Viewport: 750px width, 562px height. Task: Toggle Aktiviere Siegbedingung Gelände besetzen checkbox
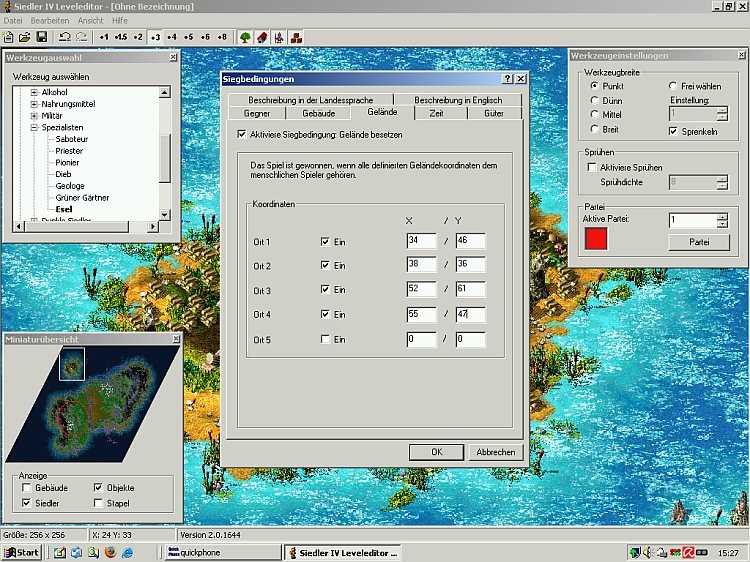[x=242, y=134]
